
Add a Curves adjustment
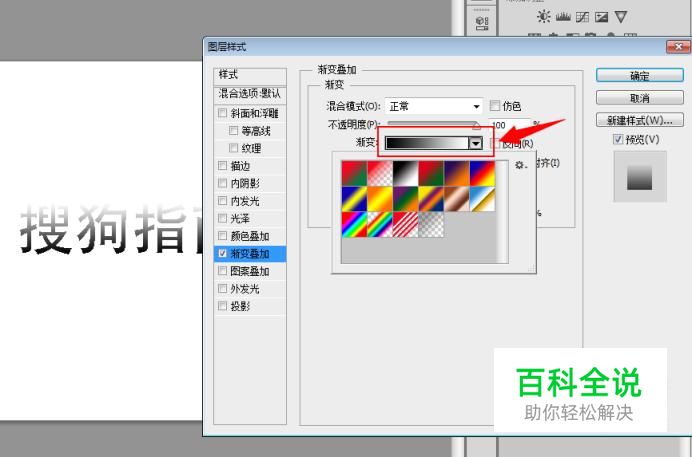click(x=583, y=17)
